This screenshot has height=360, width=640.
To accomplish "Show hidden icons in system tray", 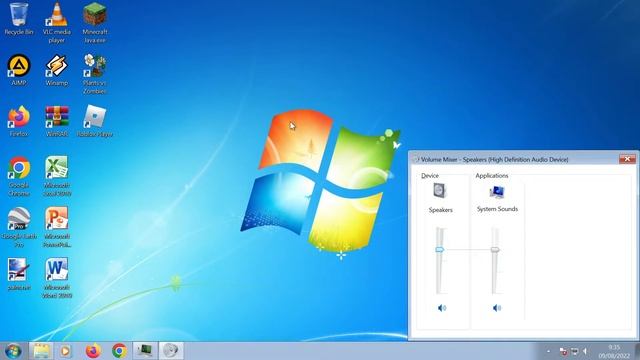I will [548, 351].
